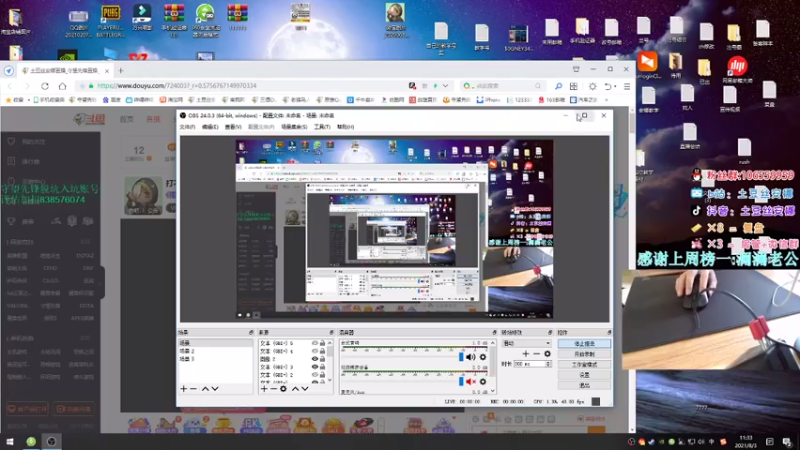Undock the Controls panel with float icon
This screenshot has width=800, height=450.
(609, 333)
